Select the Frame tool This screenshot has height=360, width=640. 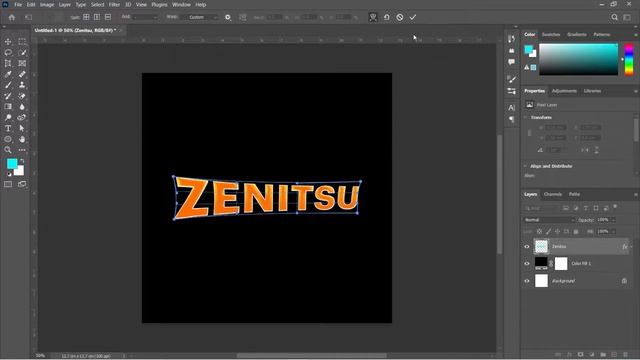pos(22,63)
